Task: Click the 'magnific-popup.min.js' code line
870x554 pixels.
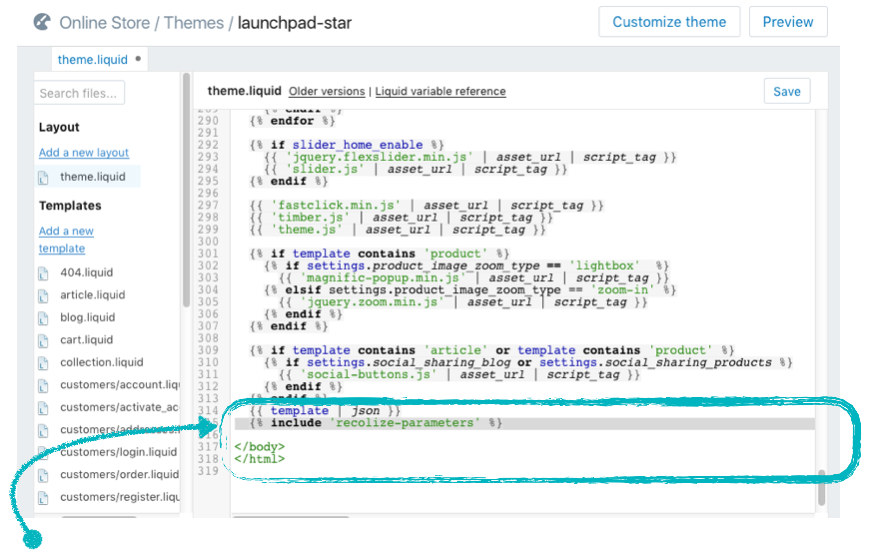Action: tap(474, 278)
